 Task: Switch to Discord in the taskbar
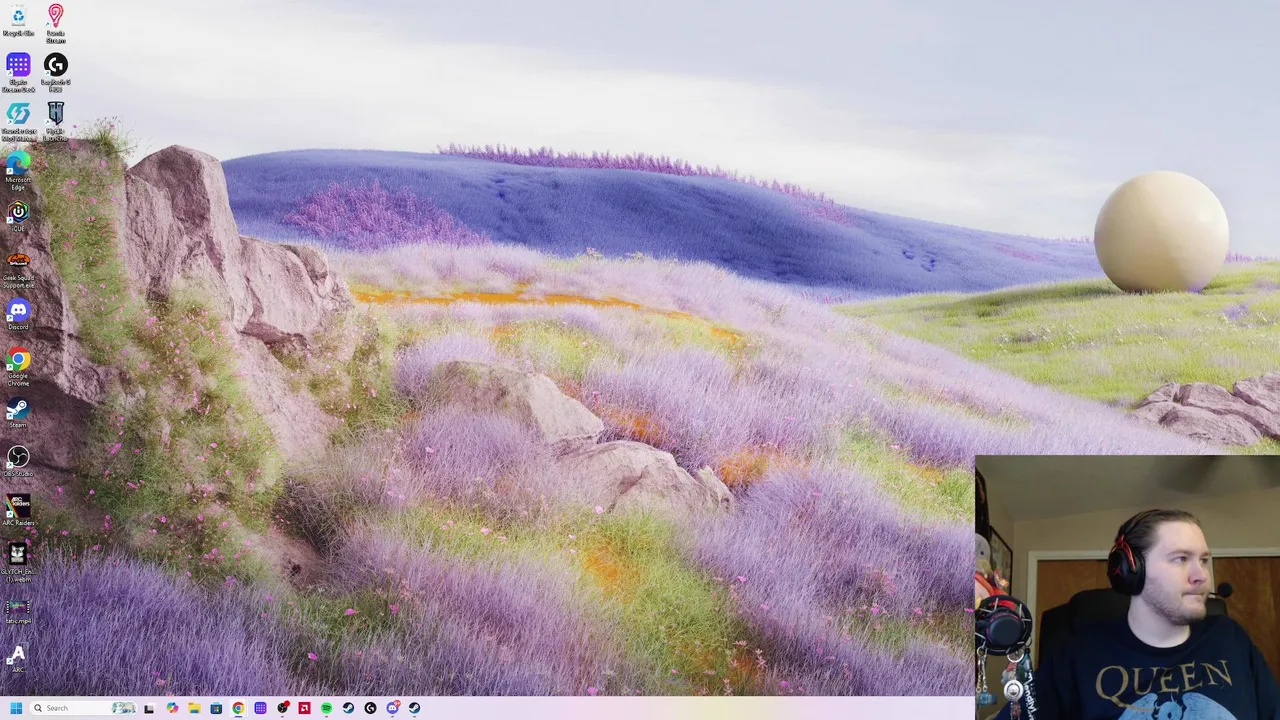click(x=393, y=708)
